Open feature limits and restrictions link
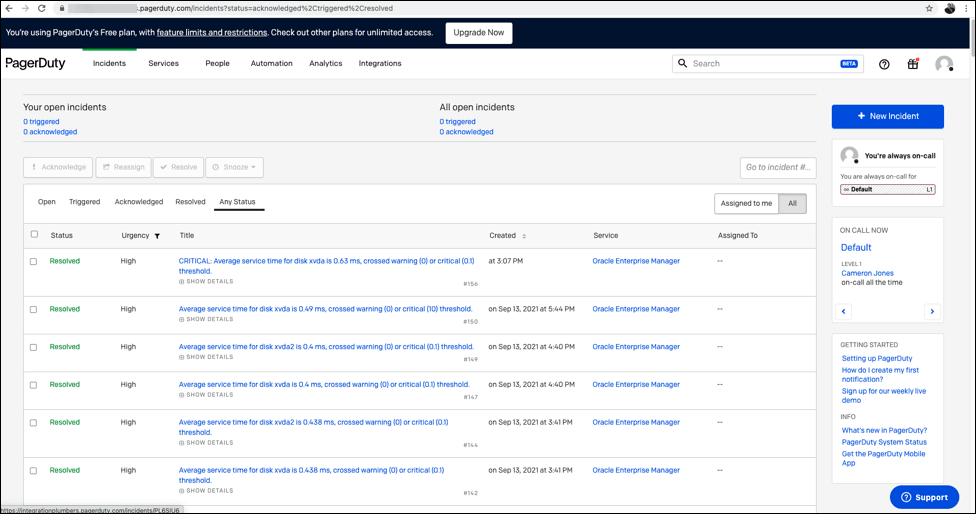Screen dimensions: 976x514 point(212,32)
